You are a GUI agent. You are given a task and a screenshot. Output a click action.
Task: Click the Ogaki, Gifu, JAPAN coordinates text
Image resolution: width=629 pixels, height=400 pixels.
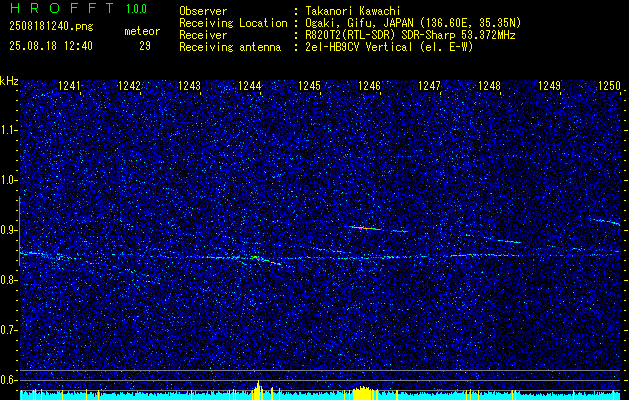413,23
